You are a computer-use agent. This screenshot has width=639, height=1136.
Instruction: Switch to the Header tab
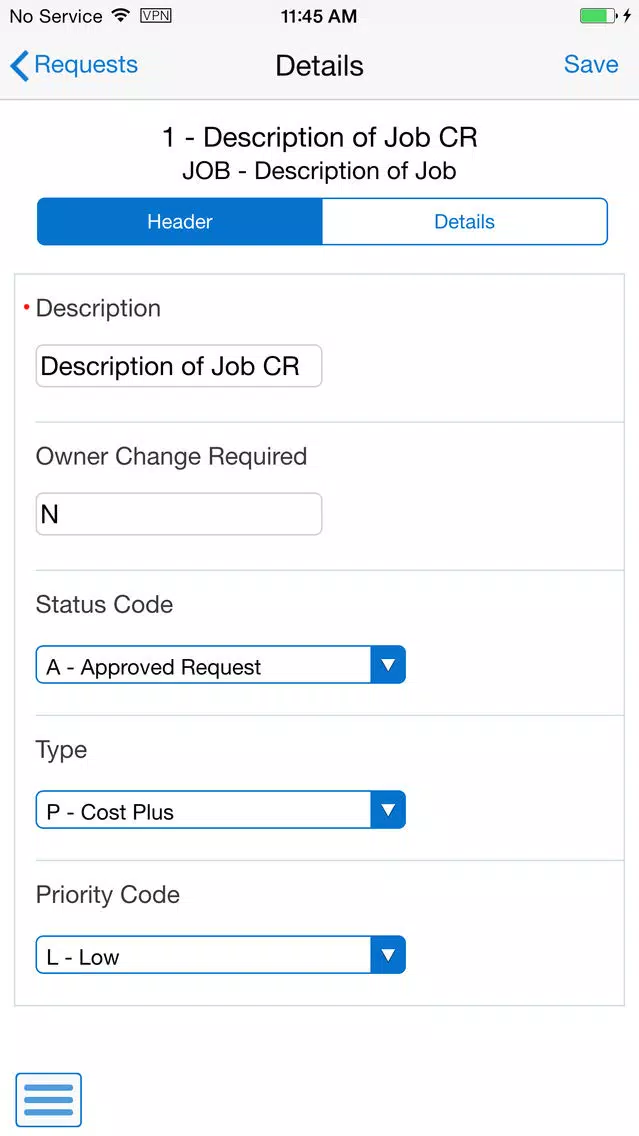tap(180, 222)
